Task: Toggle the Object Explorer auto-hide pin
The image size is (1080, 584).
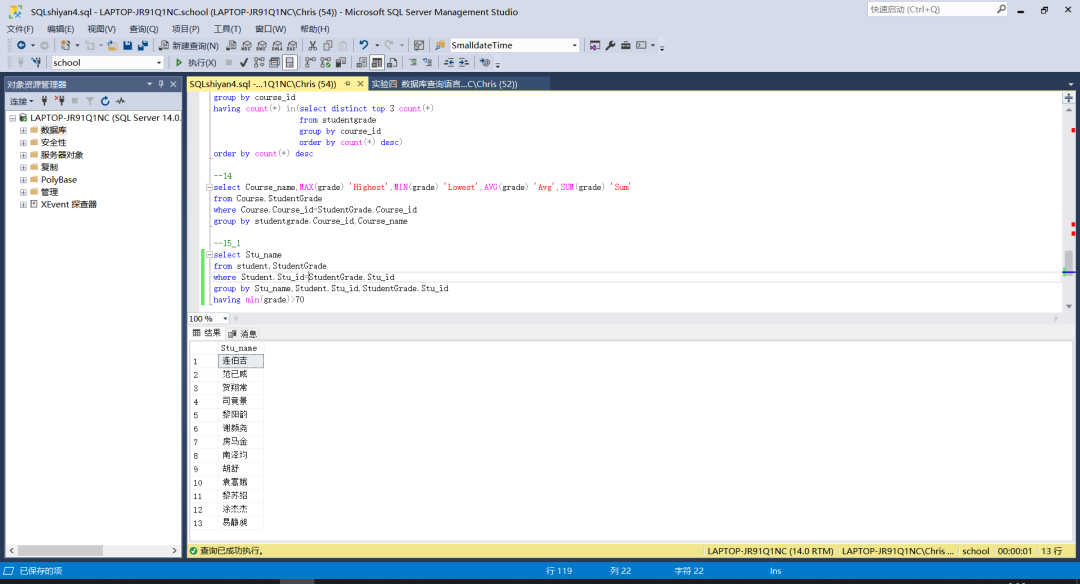Action: coord(160,84)
